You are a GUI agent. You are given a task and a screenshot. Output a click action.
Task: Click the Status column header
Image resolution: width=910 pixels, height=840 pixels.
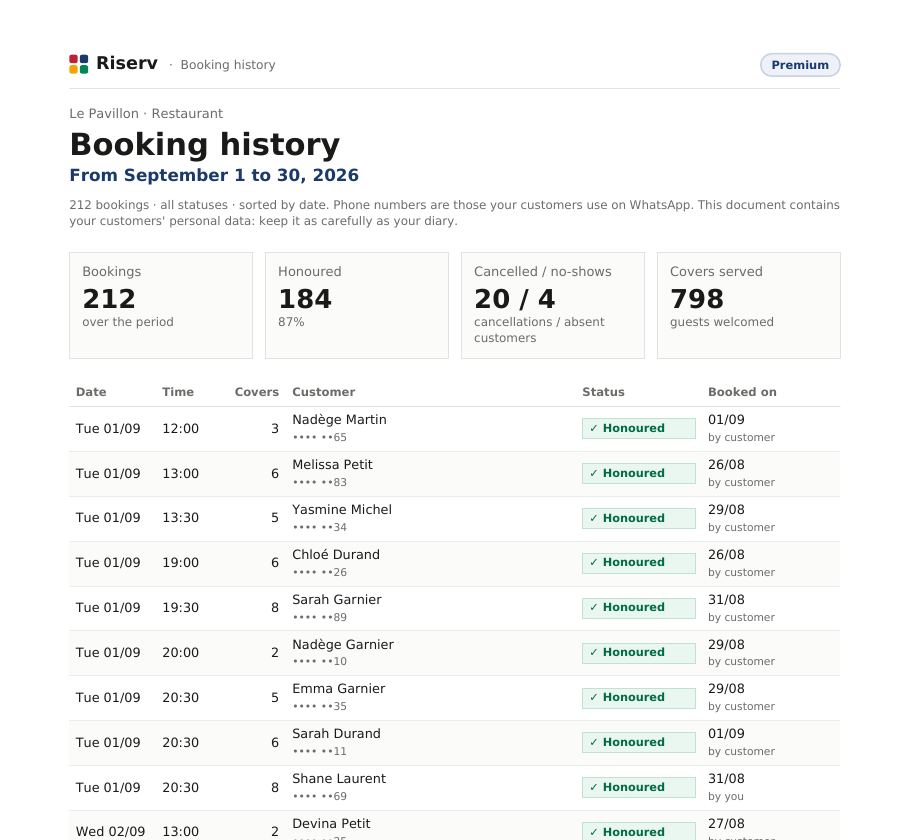pyautogui.click(x=603, y=392)
